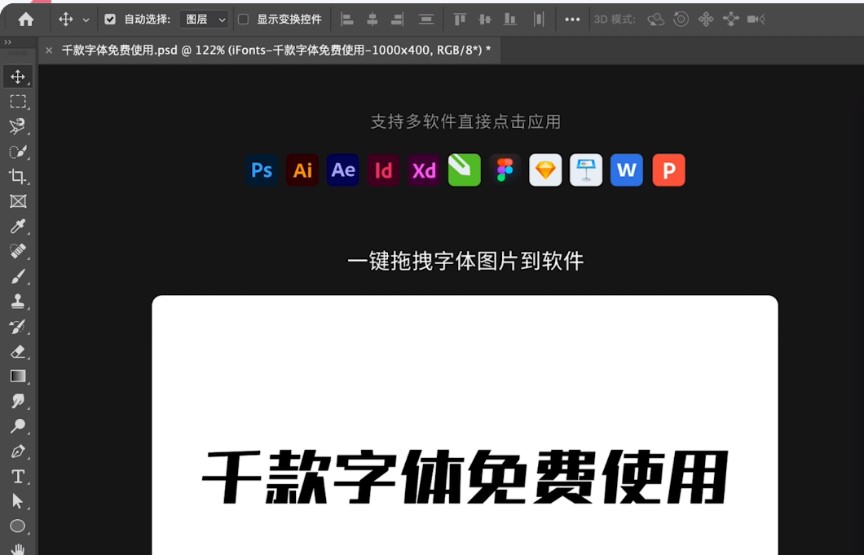
Task: Select the Lasso tool
Action: (18, 126)
